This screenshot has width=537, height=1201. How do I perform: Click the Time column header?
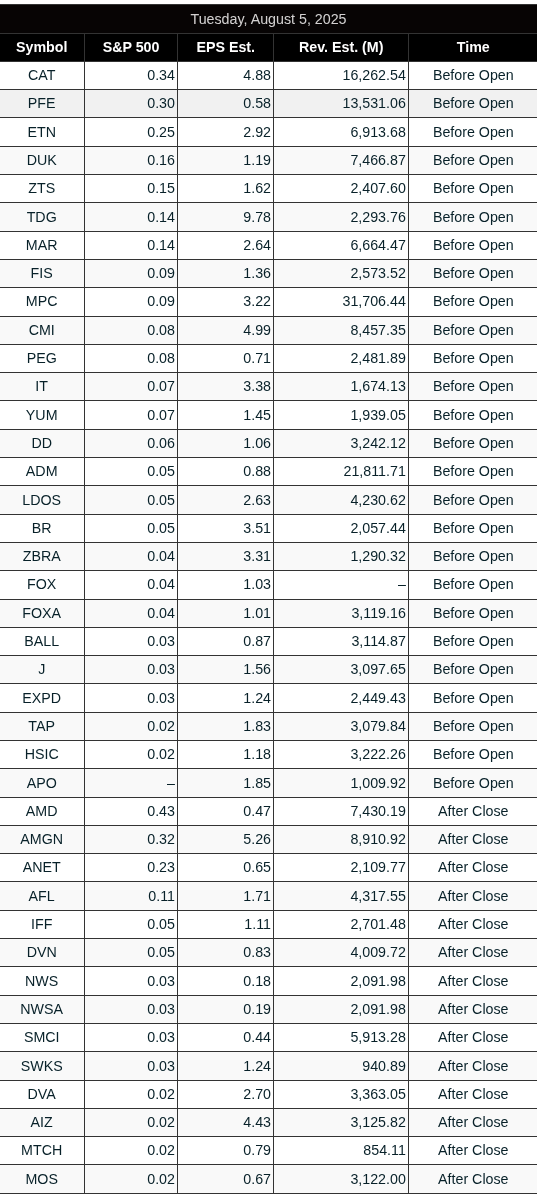473,47
